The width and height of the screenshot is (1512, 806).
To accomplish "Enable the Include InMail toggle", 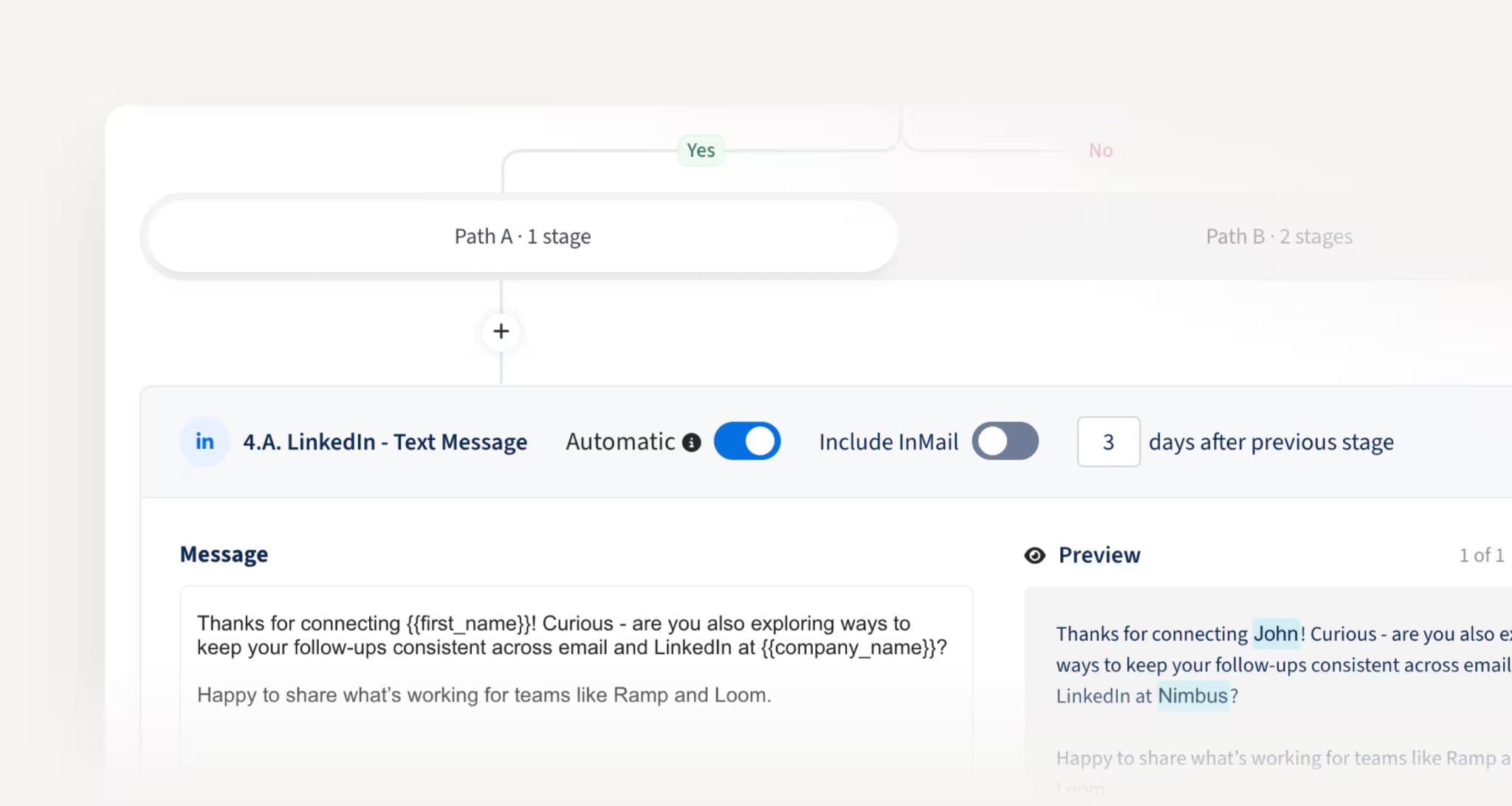I will 1005,441.
